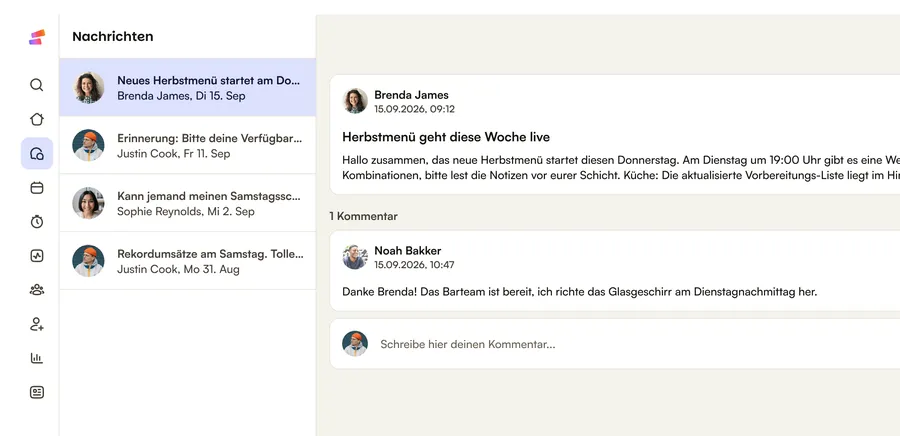Click 'Sophie Reynolds, Mi 2. Sep' subtitle
This screenshot has height=436, width=900.
tap(186, 212)
